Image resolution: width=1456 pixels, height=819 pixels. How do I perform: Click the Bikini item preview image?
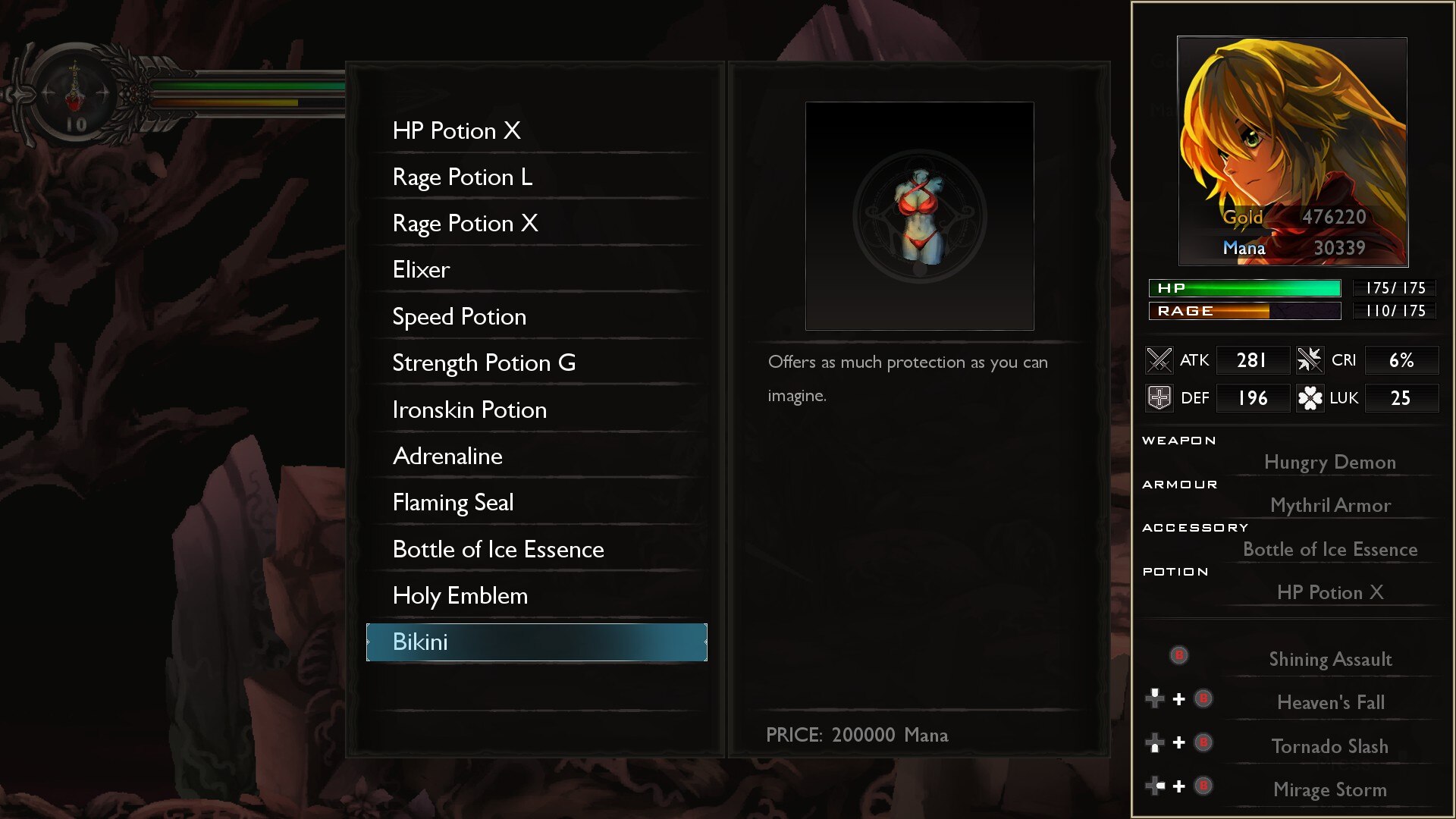[919, 216]
